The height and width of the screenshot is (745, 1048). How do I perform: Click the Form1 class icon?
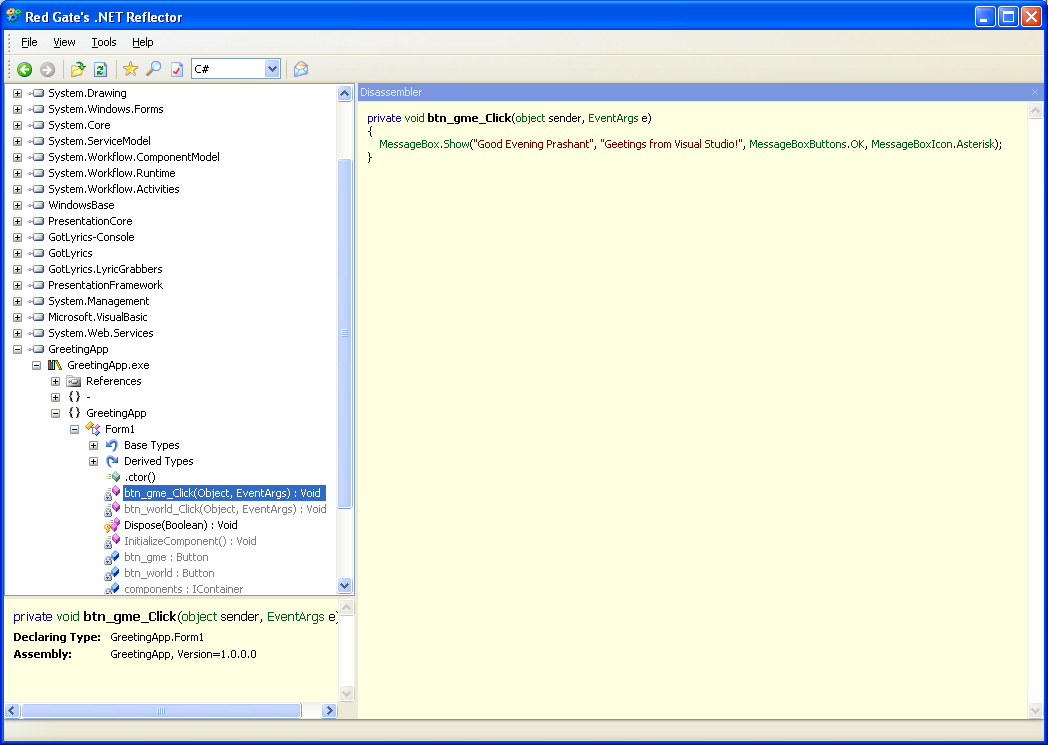point(93,429)
